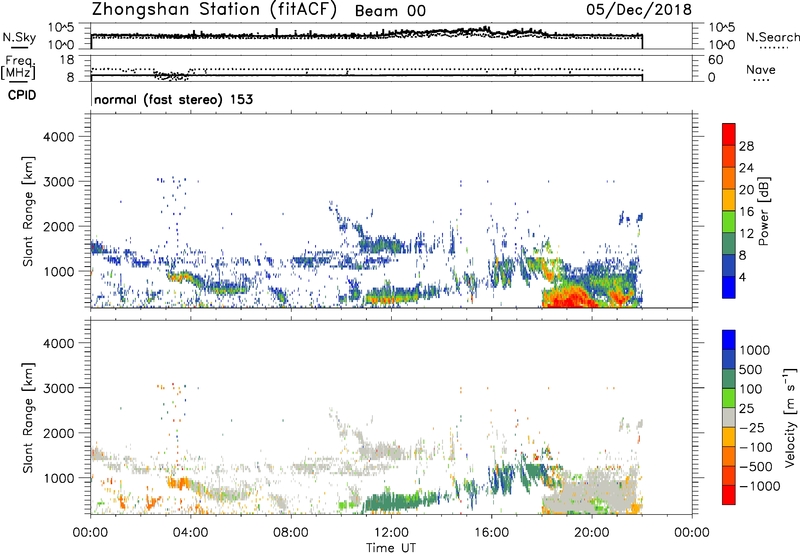Click the 'Freq. [MHz]' axis label
This screenshot has width=800, height=554.
pos(19,67)
